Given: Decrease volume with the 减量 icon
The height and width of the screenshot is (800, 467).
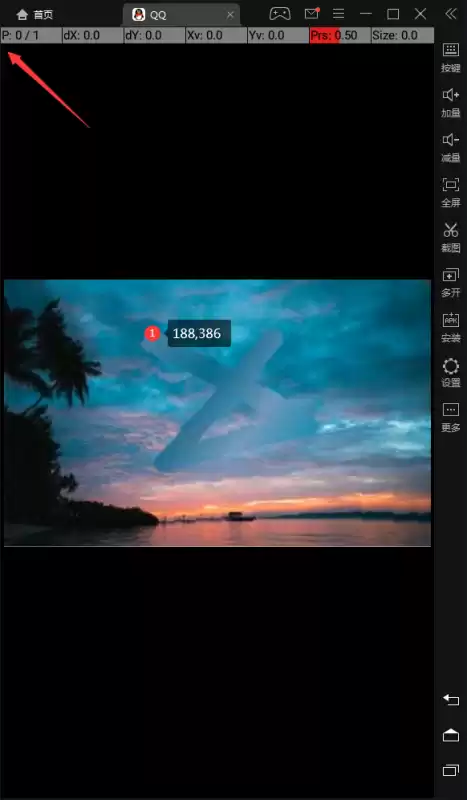Looking at the screenshot, I should (451, 147).
